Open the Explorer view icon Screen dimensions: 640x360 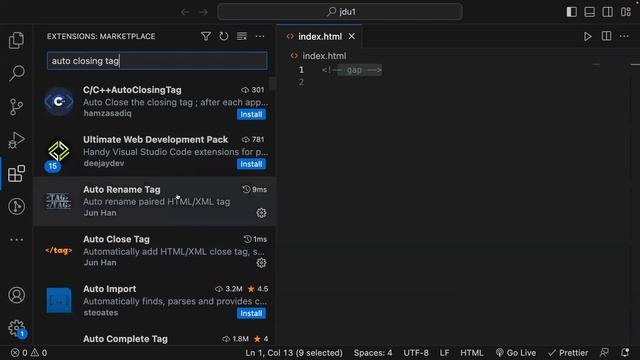click(16, 40)
